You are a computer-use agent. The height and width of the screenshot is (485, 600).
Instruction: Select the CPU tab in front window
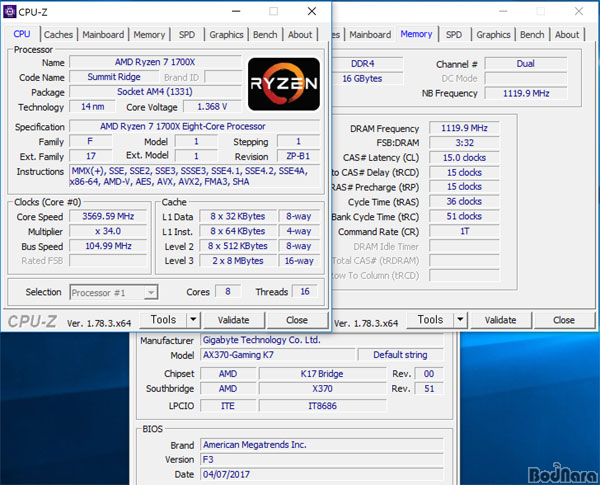(x=22, y=34)
